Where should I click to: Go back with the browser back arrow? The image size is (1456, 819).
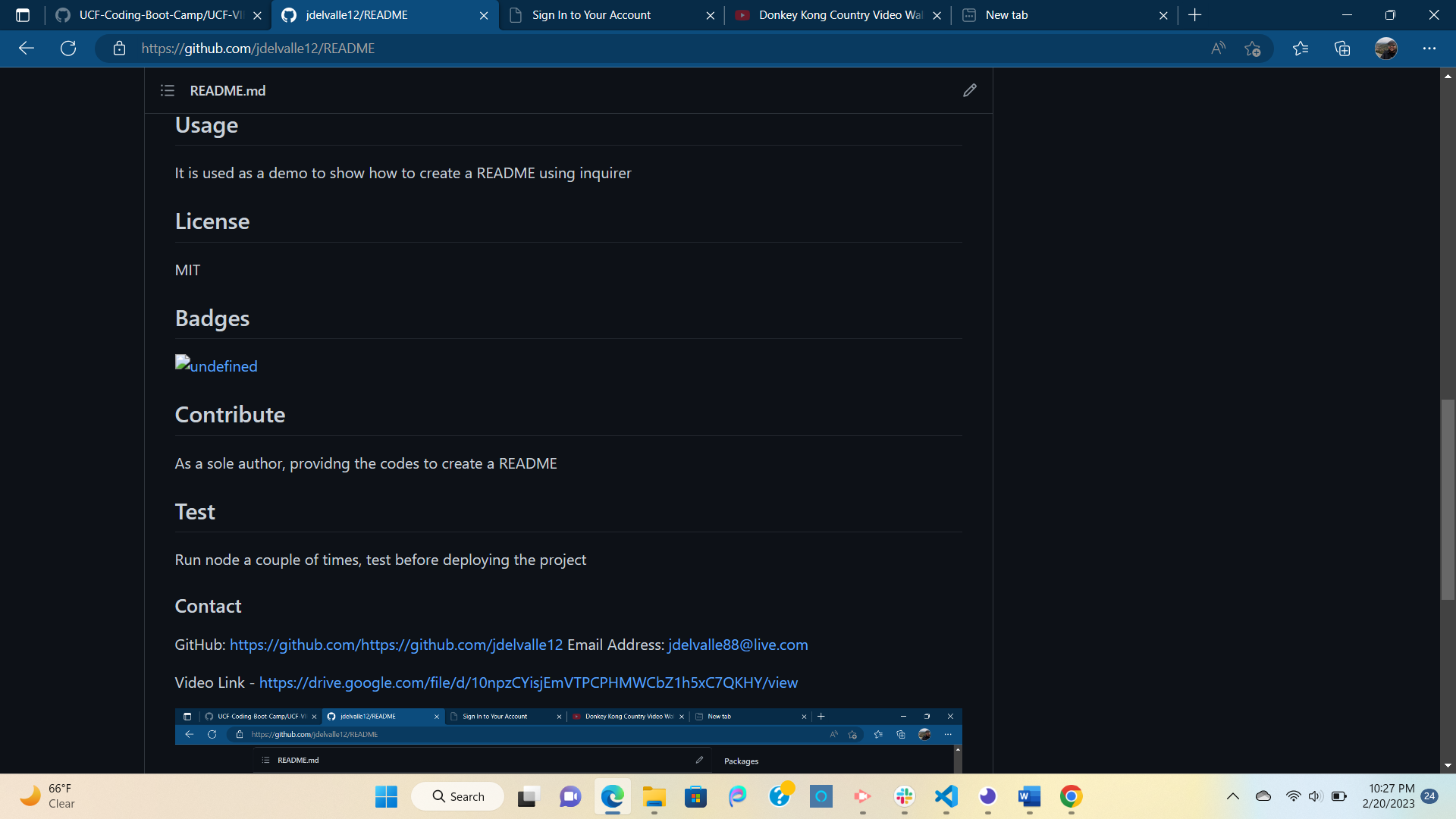click(x=27, y=49)
